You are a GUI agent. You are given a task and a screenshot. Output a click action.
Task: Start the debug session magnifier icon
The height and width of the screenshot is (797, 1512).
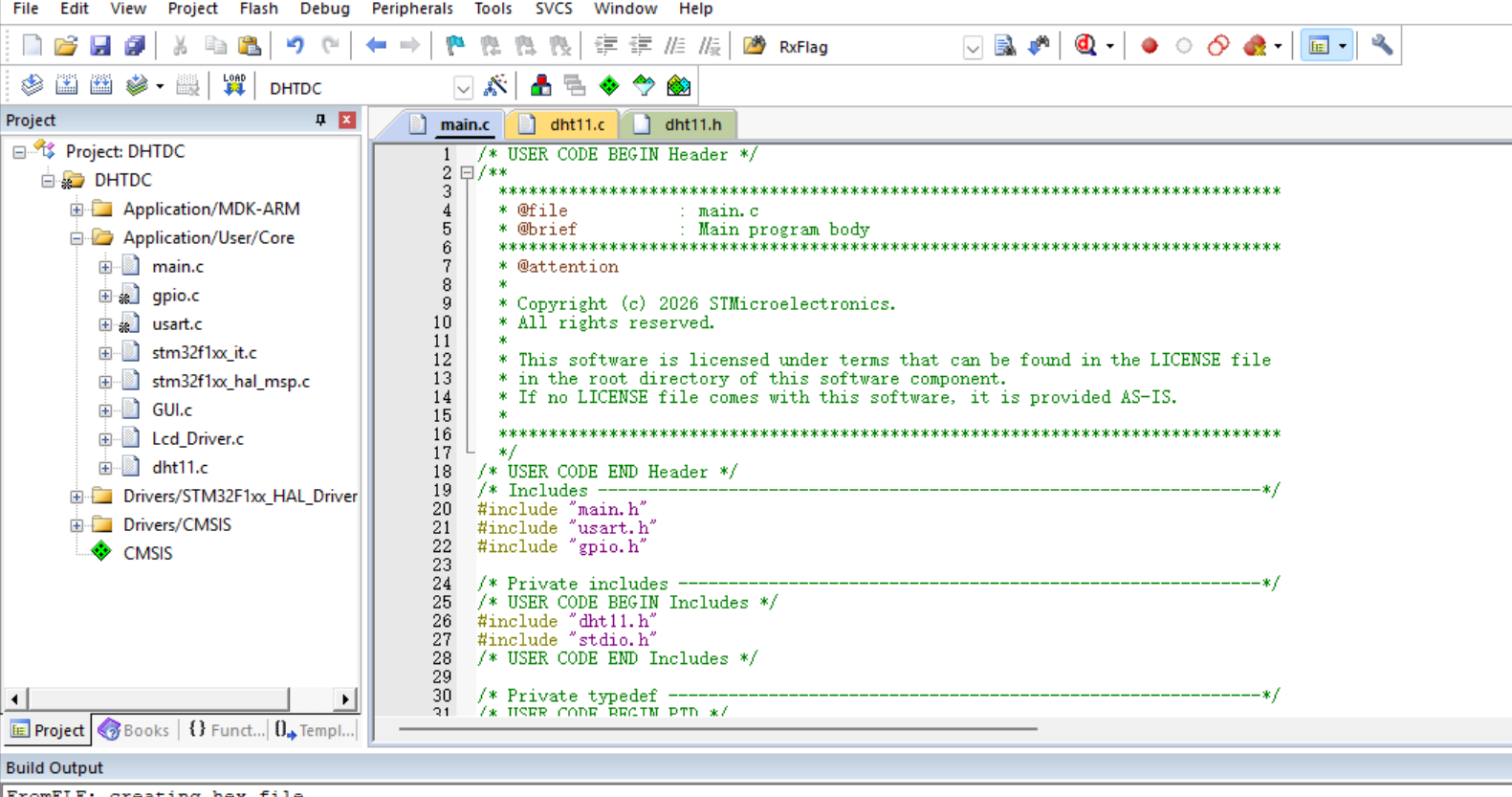point(1085,46)
